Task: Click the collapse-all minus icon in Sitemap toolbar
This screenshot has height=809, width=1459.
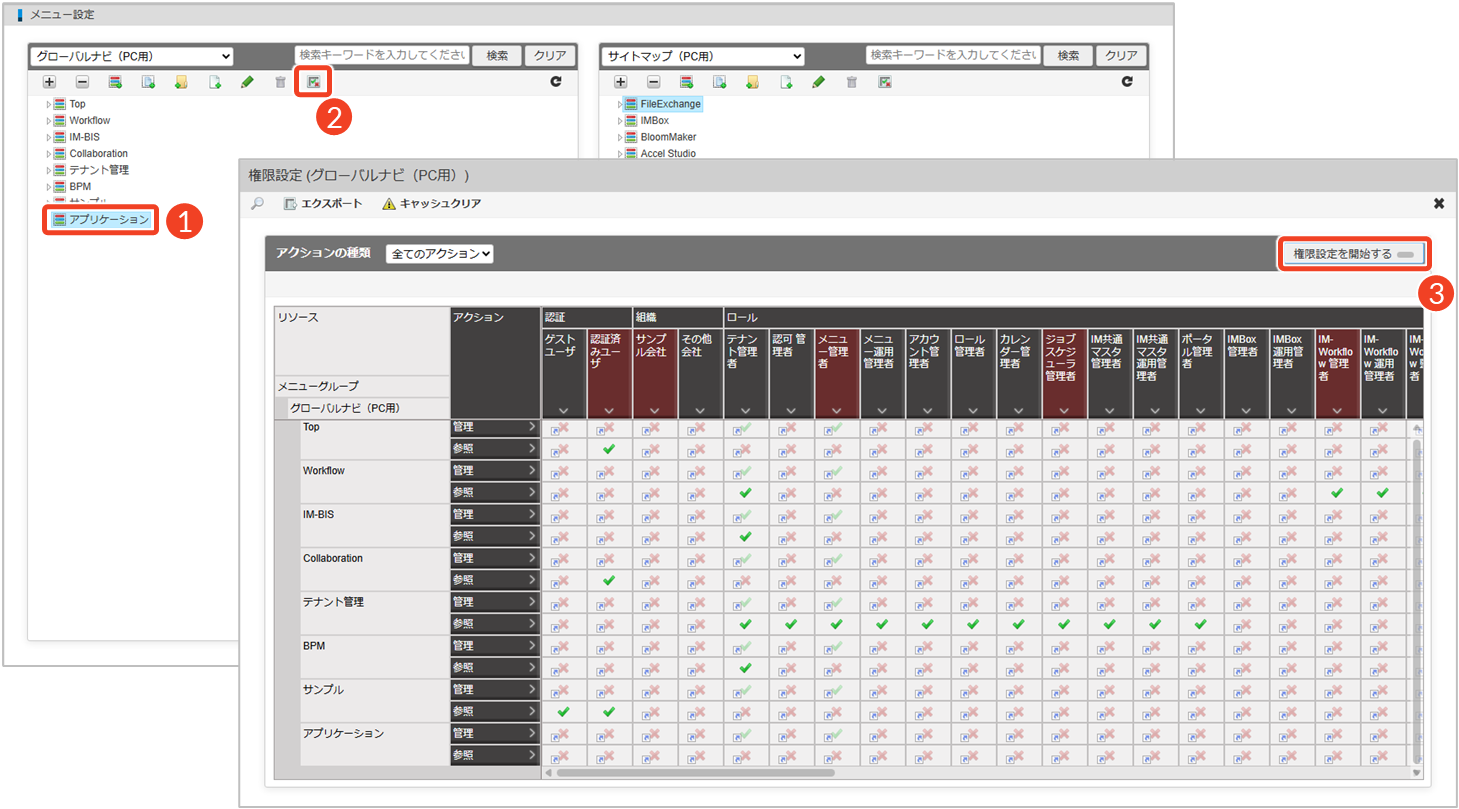Action: coord(653,82)
